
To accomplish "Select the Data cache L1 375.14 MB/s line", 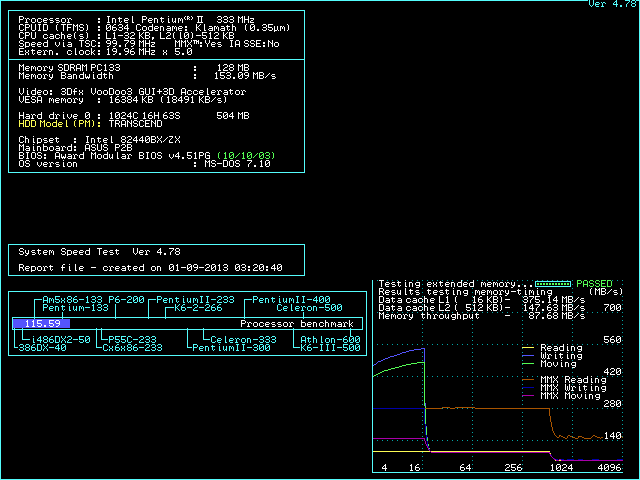I will pyautogui.click(x=482, y=300).
